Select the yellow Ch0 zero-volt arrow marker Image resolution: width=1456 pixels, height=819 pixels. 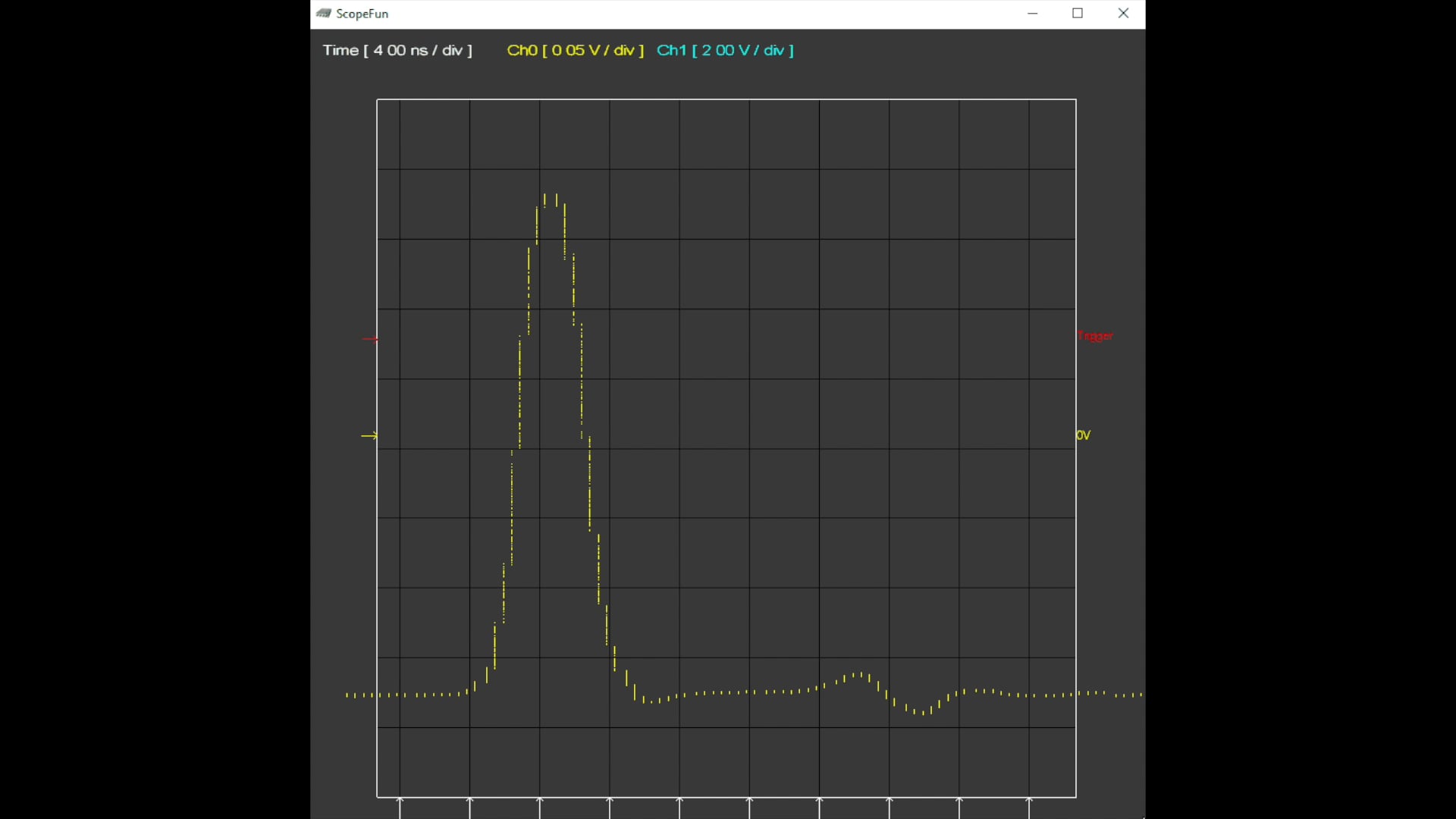(369, 435)
